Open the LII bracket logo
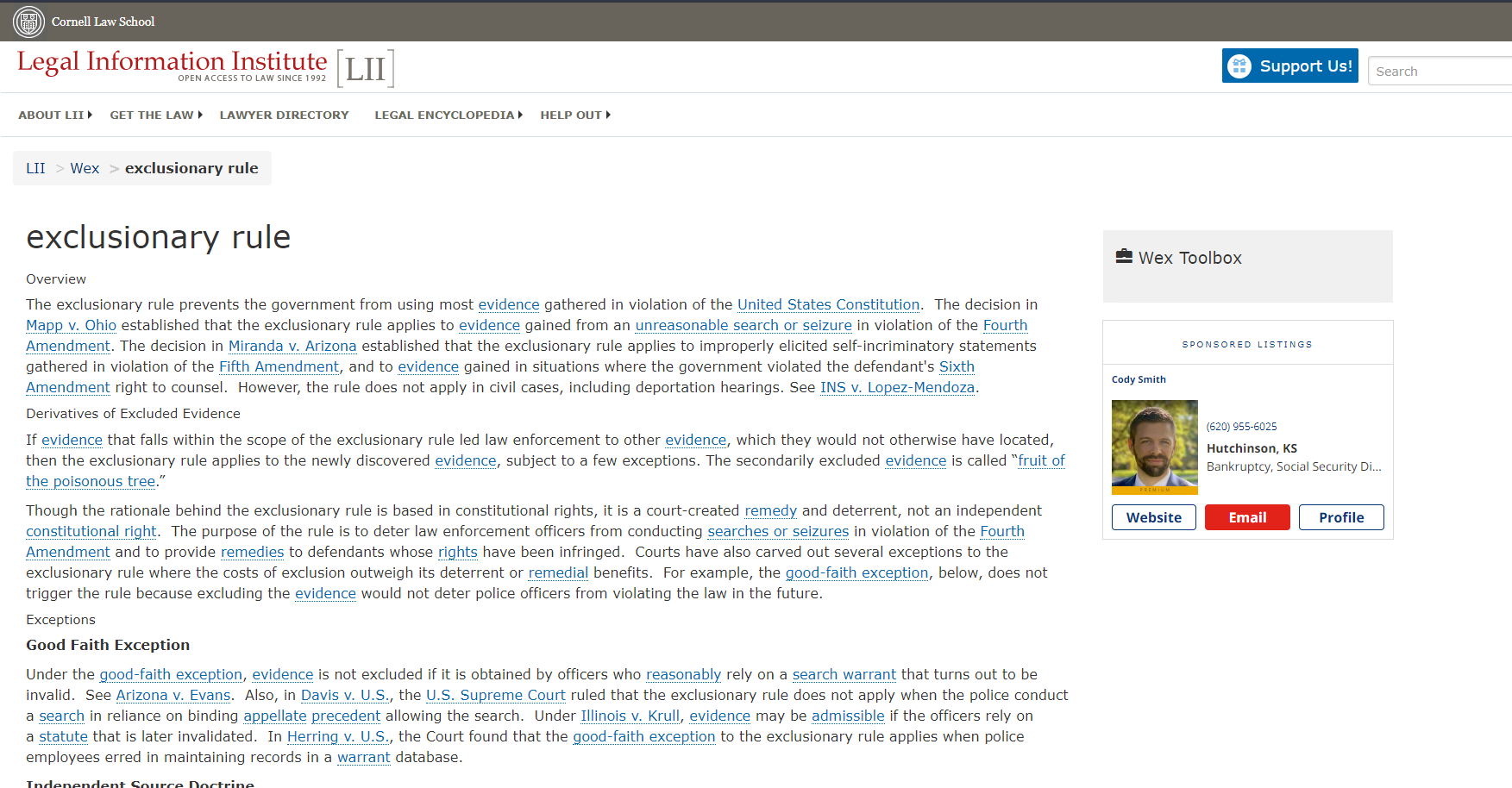Viewport: 1512px width, 788px height. [x=366, y=69]
